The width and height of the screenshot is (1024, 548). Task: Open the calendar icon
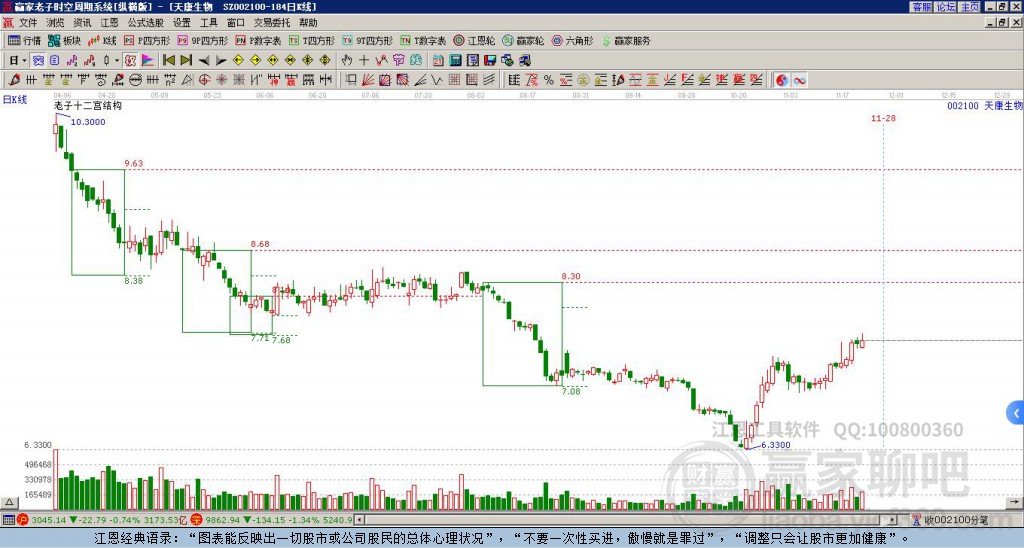pyautogui.click(x=438, y=60)
